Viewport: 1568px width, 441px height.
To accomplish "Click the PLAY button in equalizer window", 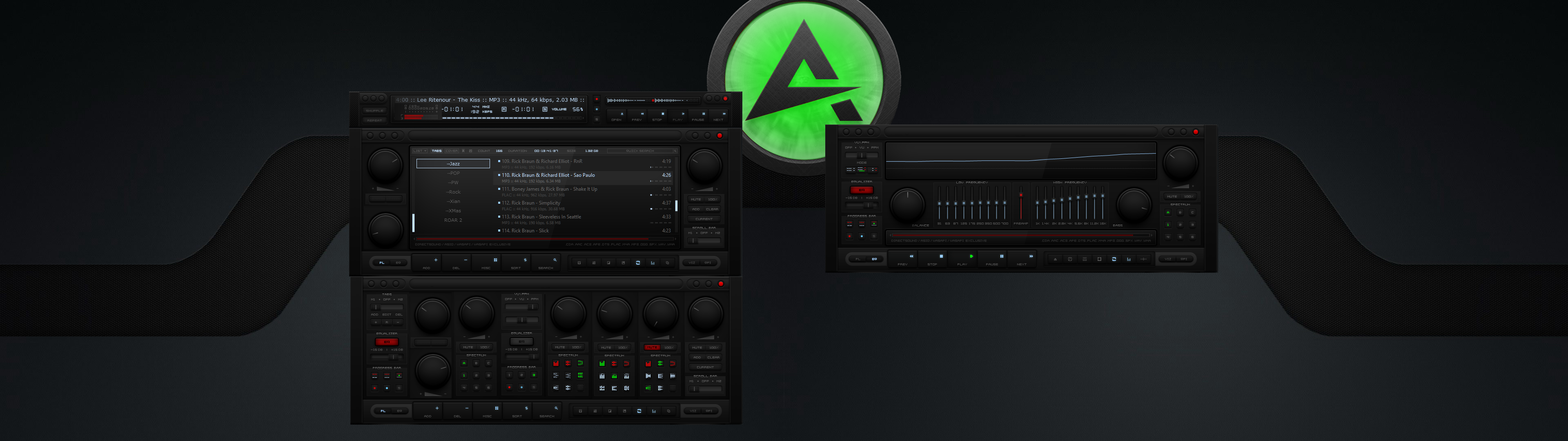I will (x=962, y=259).
